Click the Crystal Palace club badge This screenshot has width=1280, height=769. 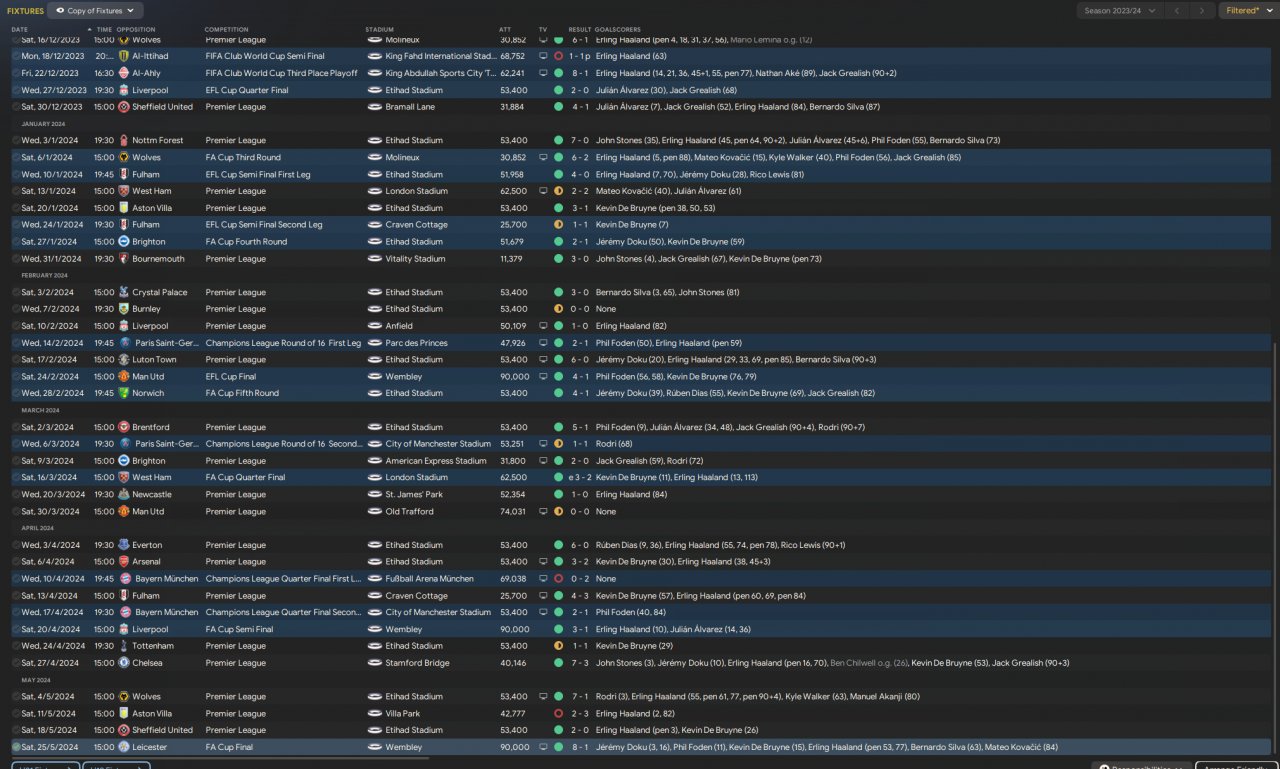tap(124, 293)
